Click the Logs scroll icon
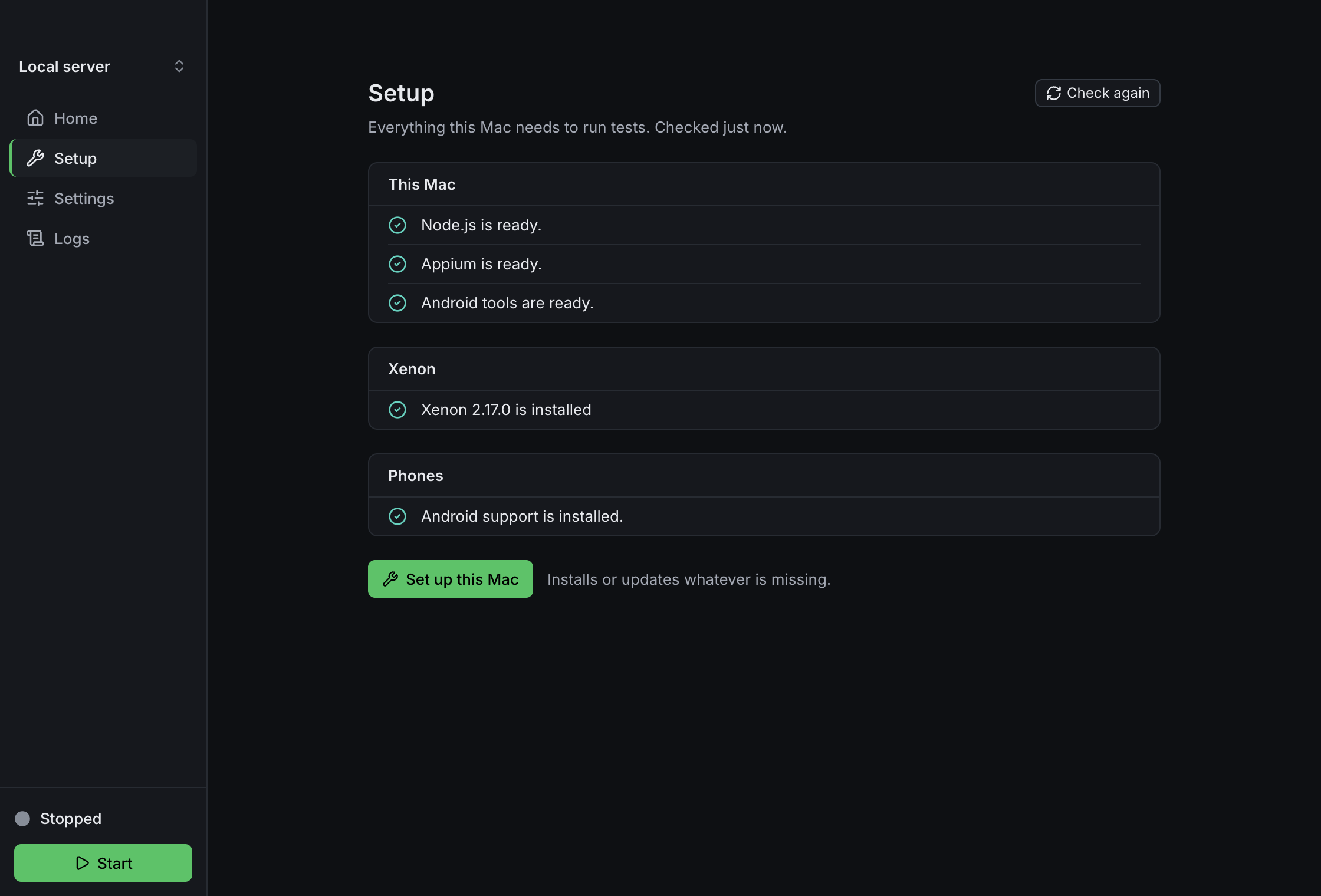The image size is (1321, 896). (x=35, y=238)
